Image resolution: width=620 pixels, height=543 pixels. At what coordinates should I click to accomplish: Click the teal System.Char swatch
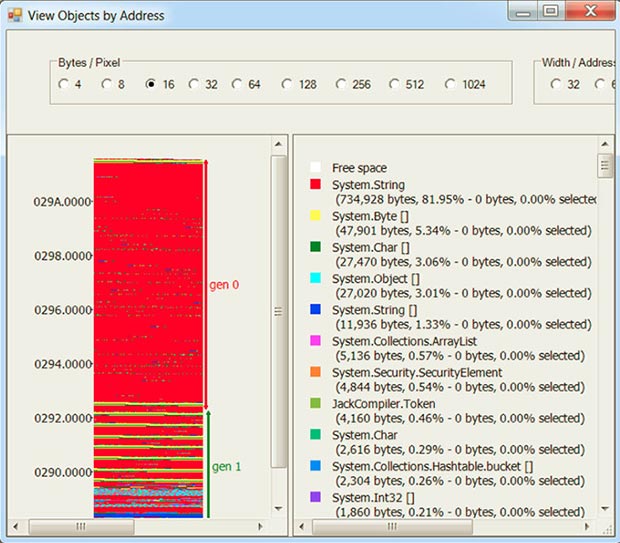coord(315,434)
